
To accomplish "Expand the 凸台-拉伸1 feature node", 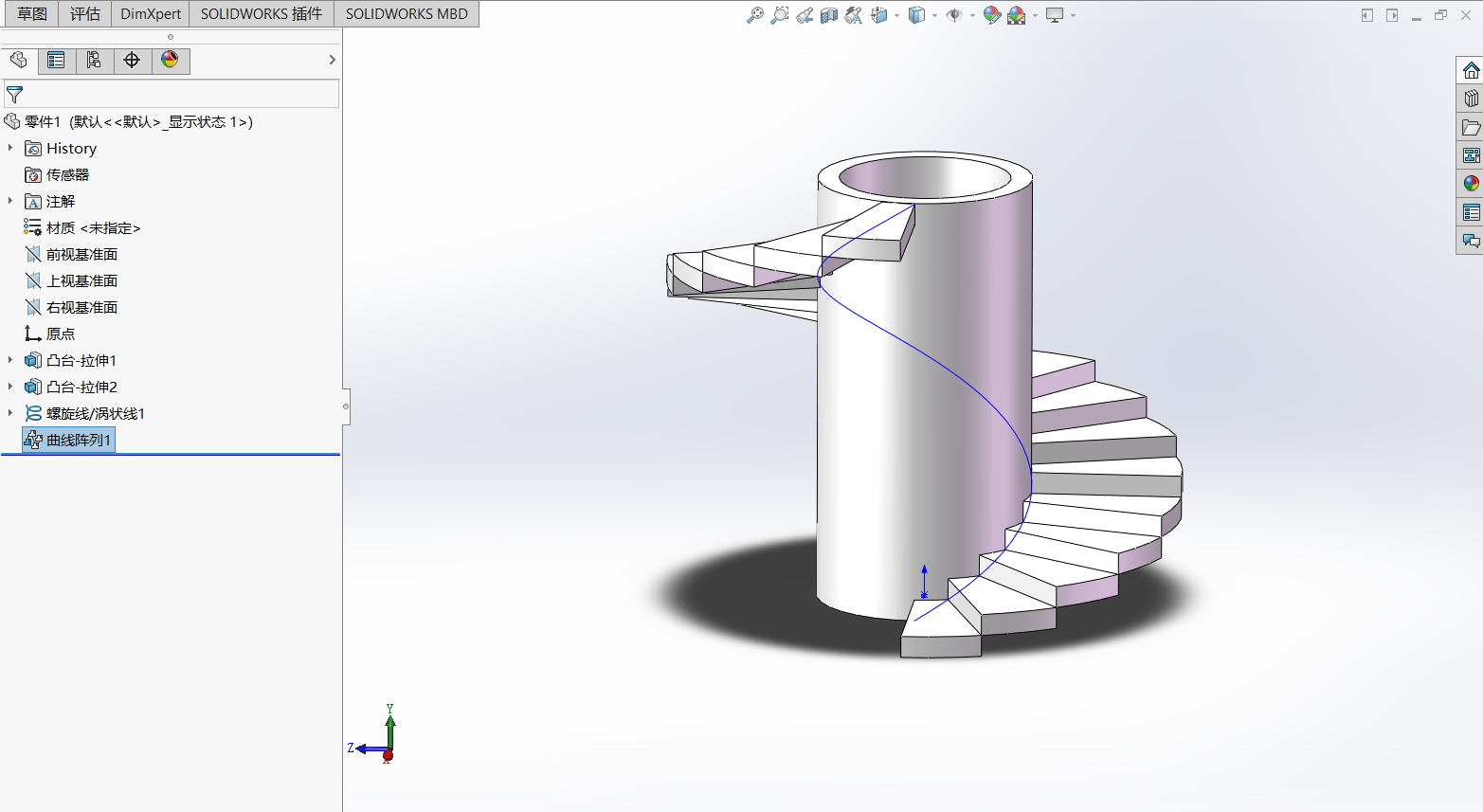I will pyautogui.click(x=10, y=360).
